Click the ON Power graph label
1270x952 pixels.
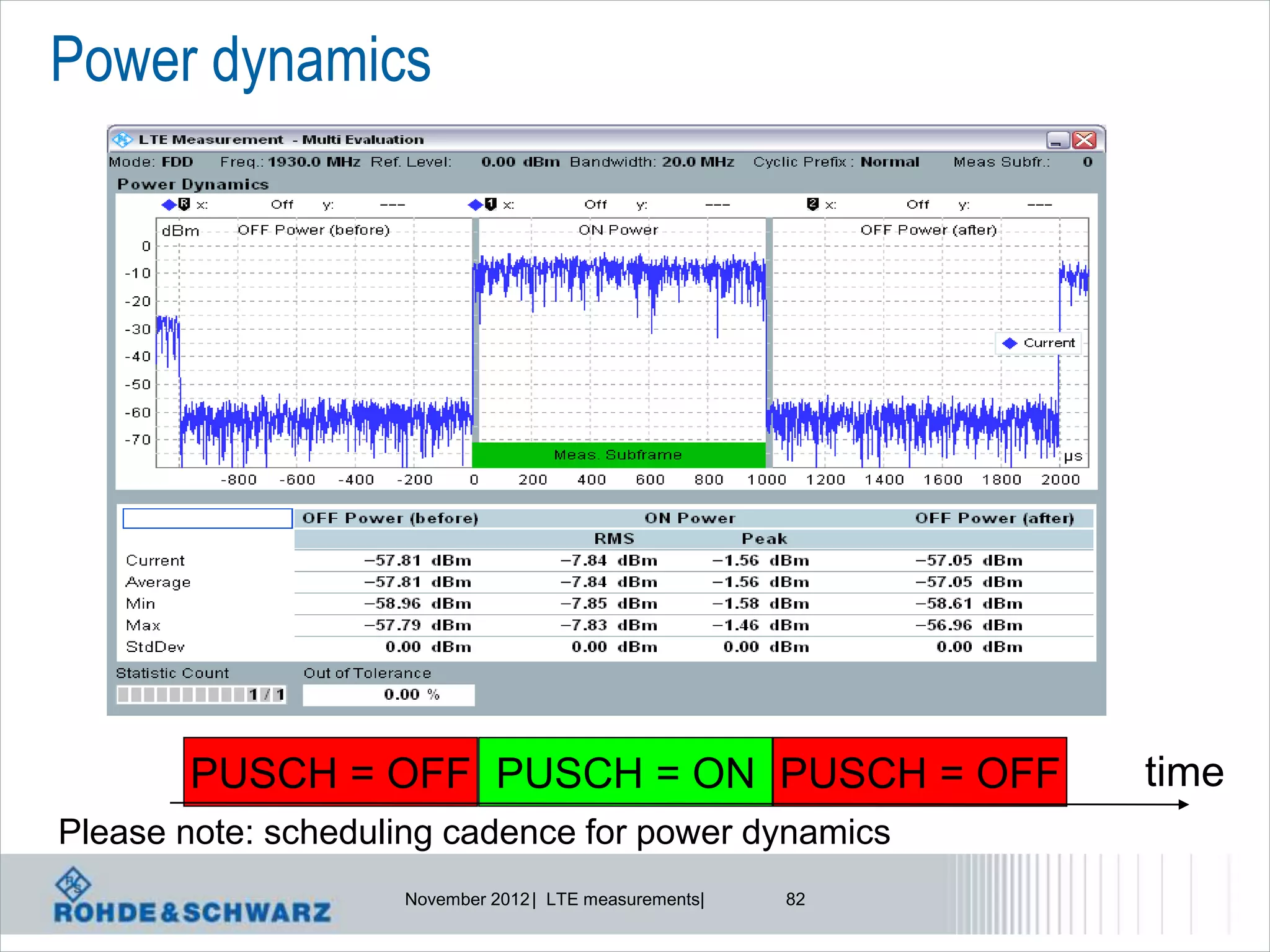click(x=618, y=230)
